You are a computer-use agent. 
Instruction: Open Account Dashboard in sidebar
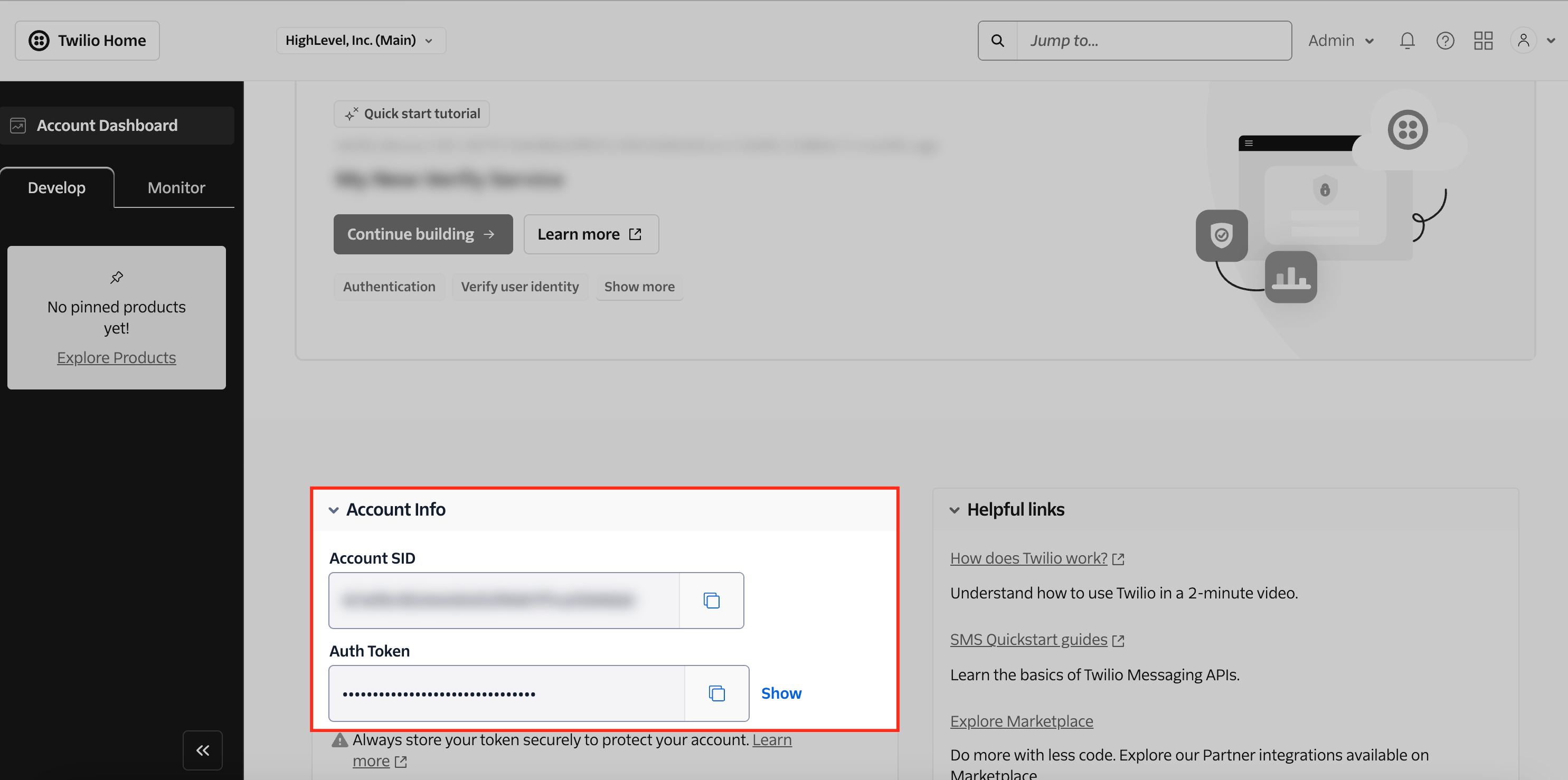[x=107, y=125]
